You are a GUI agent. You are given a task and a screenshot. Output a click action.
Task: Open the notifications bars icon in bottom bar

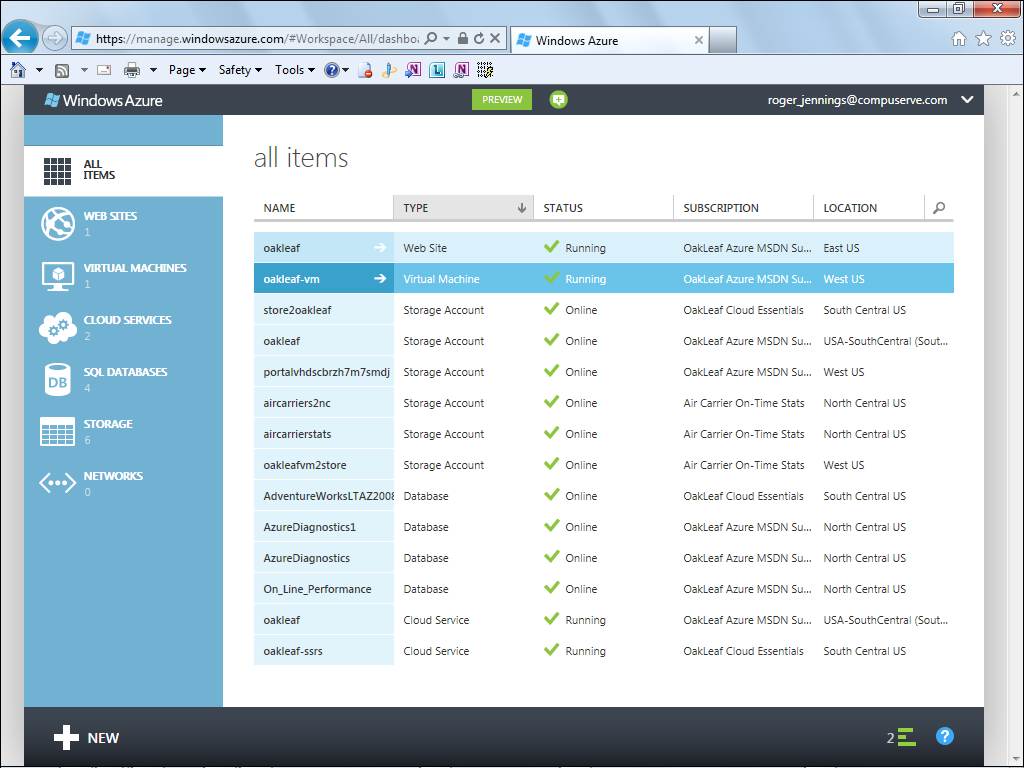pos(906,737)
